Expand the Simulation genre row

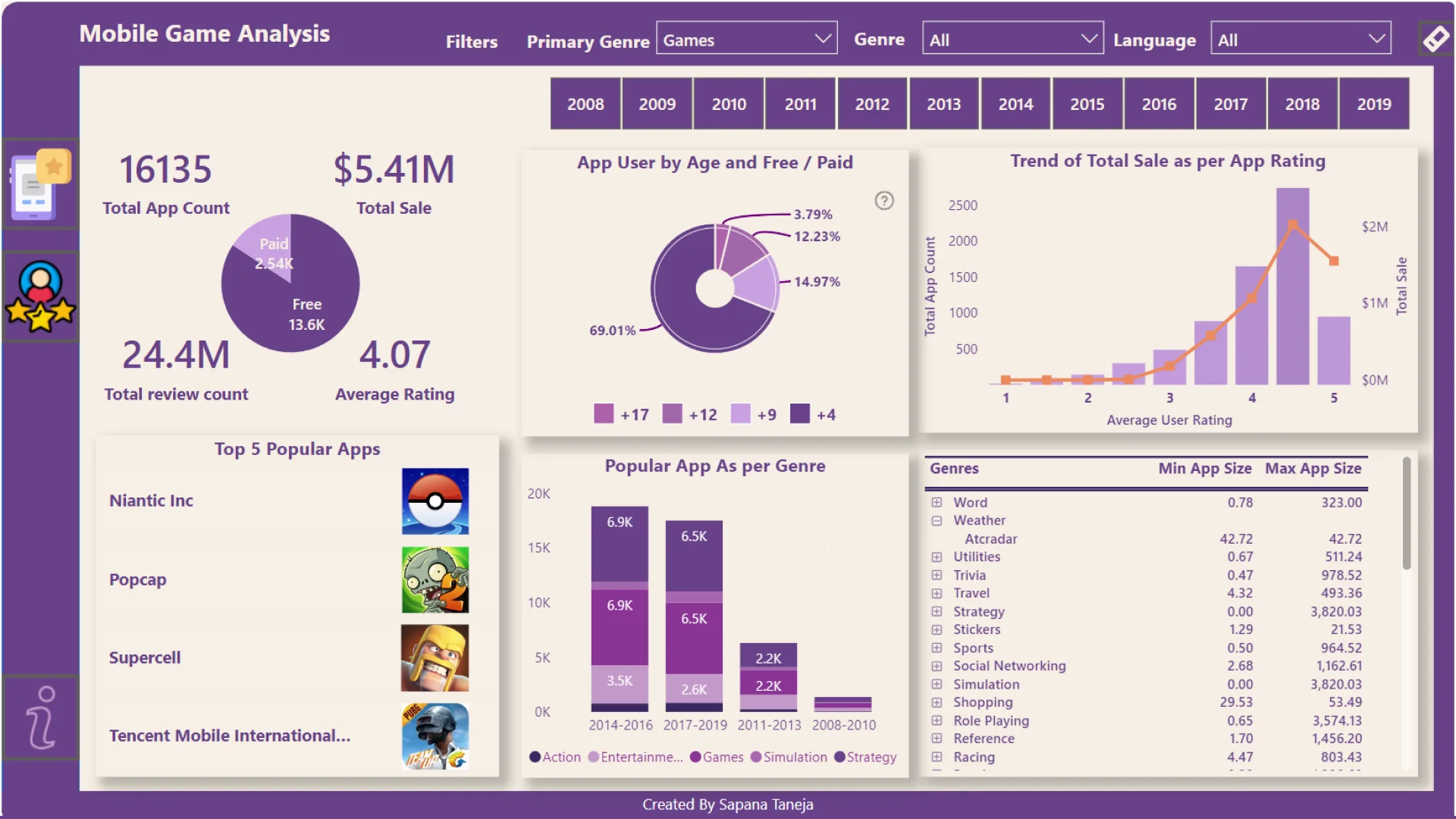pos(937,685)
